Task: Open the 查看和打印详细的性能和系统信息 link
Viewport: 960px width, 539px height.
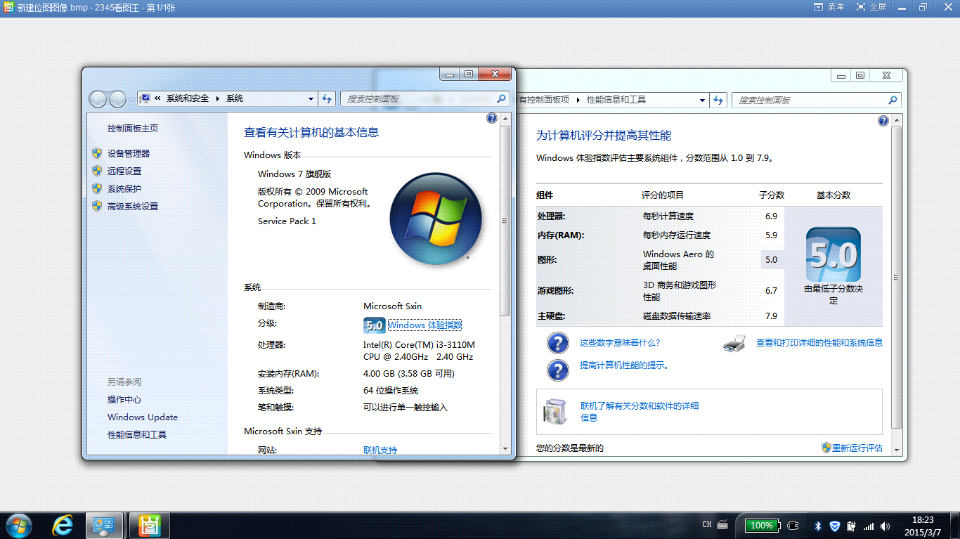Action: (x=819, y=343)
